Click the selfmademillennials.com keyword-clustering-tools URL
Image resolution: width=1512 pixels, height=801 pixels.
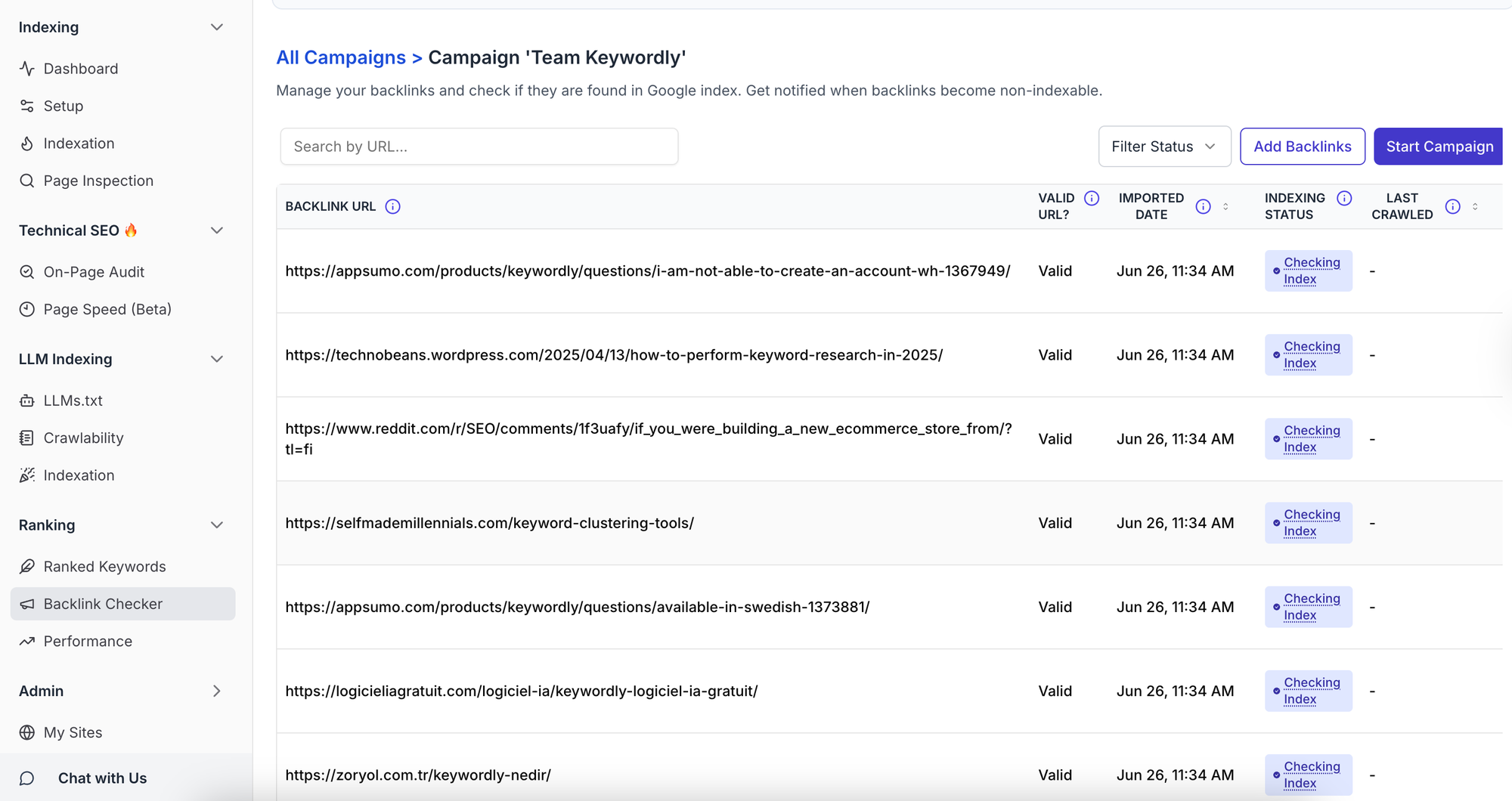click(x=489, y=523)
